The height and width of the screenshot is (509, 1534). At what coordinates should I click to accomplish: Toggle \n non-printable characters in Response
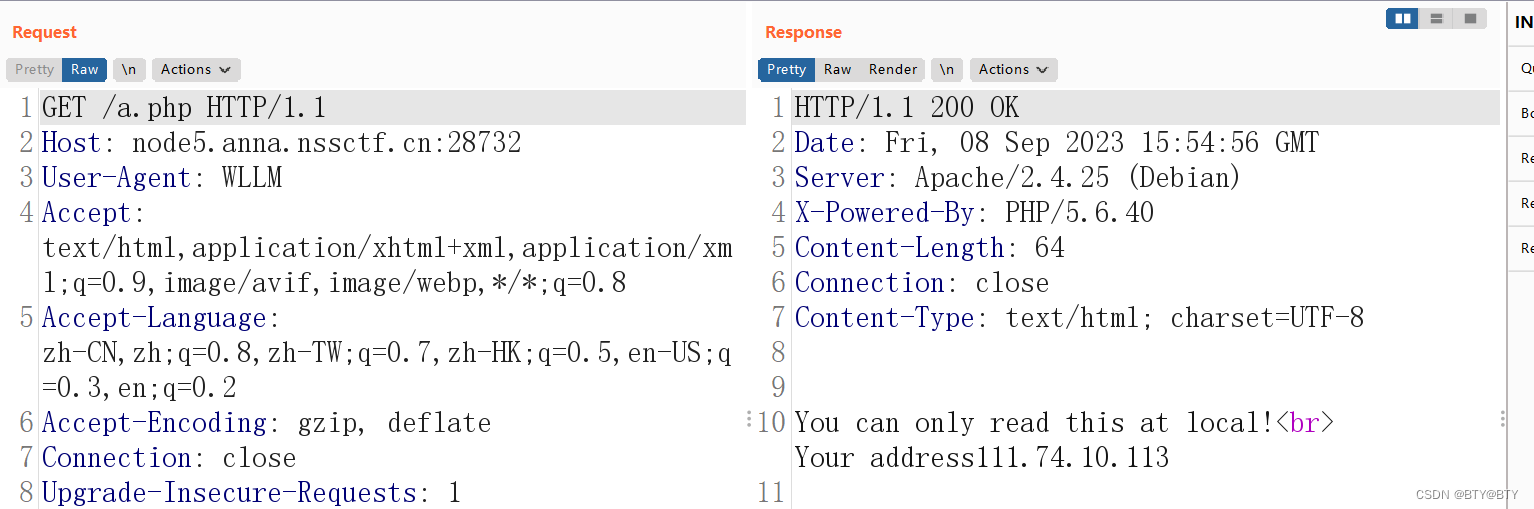pyautogui.click(x=947, y=69)
